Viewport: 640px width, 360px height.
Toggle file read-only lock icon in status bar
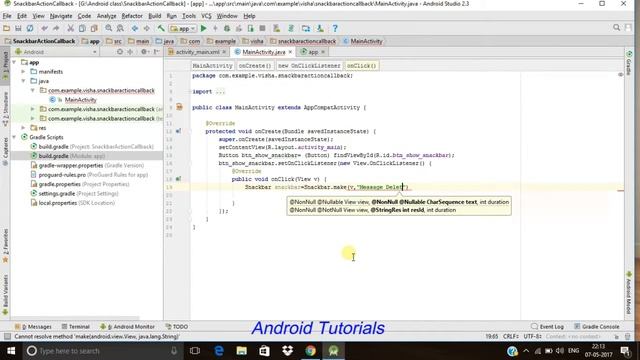pos(616,336)
